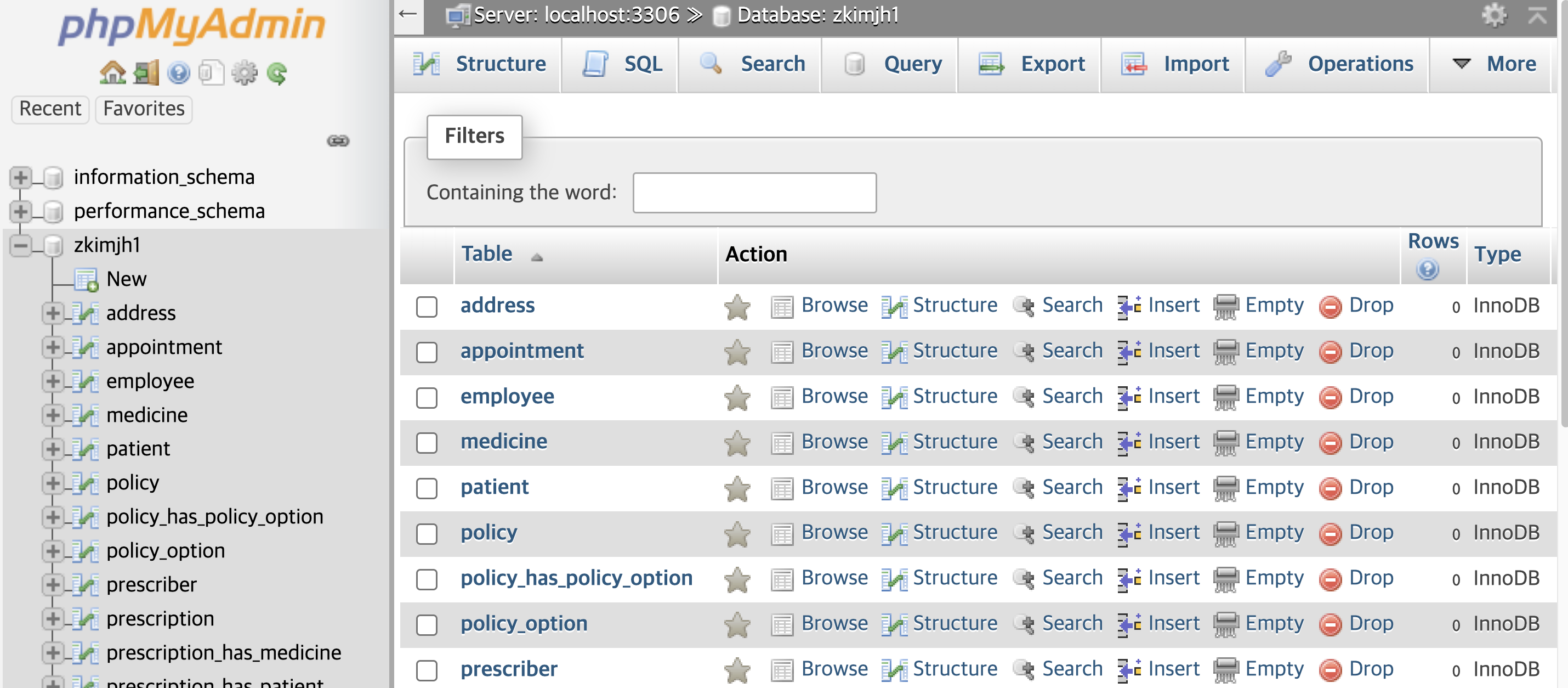Image resolution: width=1568 pixels, height=688 pixels.
Task: Click the navigation settings gear icon
Action: pos(244,73)
